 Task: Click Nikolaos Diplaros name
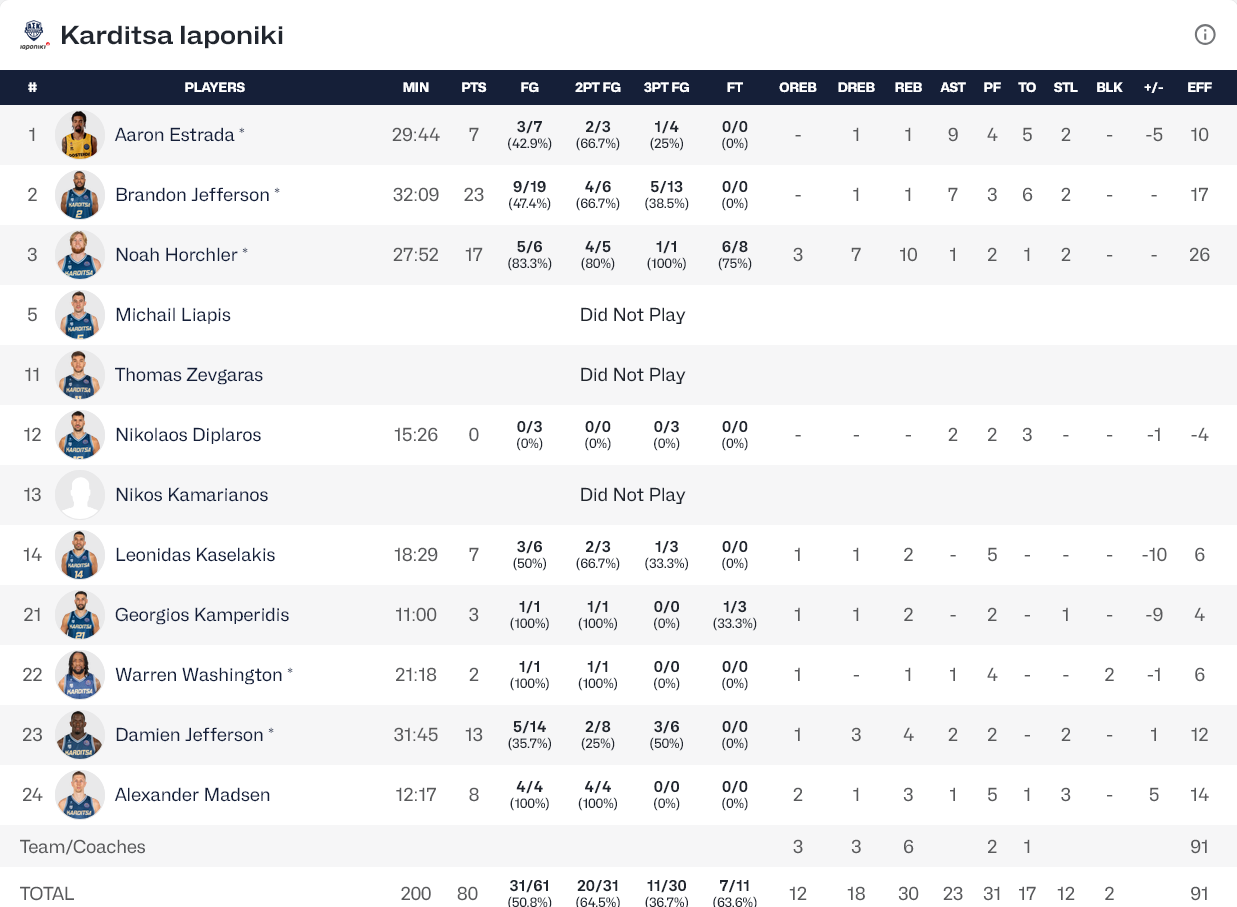pos(188,435)
